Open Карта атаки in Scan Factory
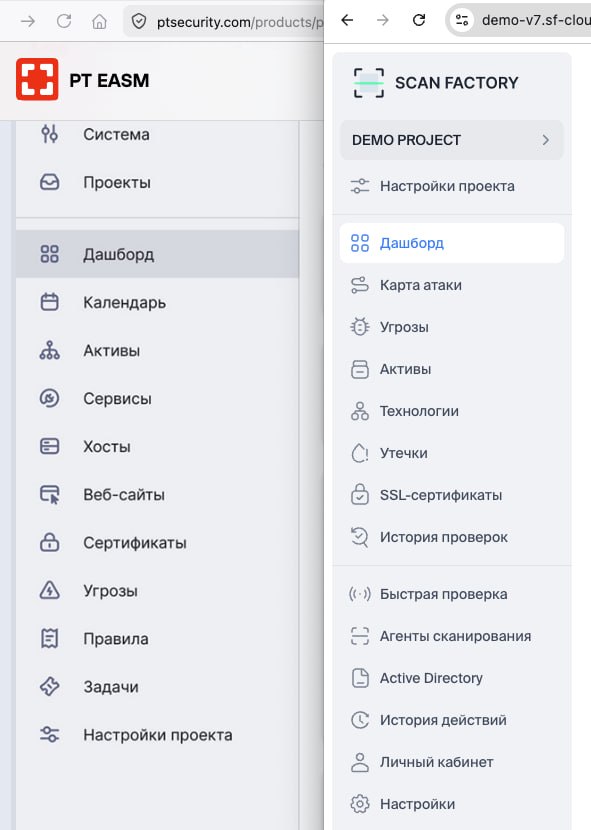 (452, 285)
